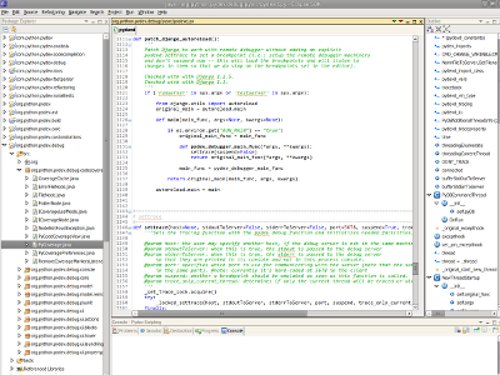Click editor vertical scrollbar
Screen dimensions: 500x375
(x=415, y=173)
